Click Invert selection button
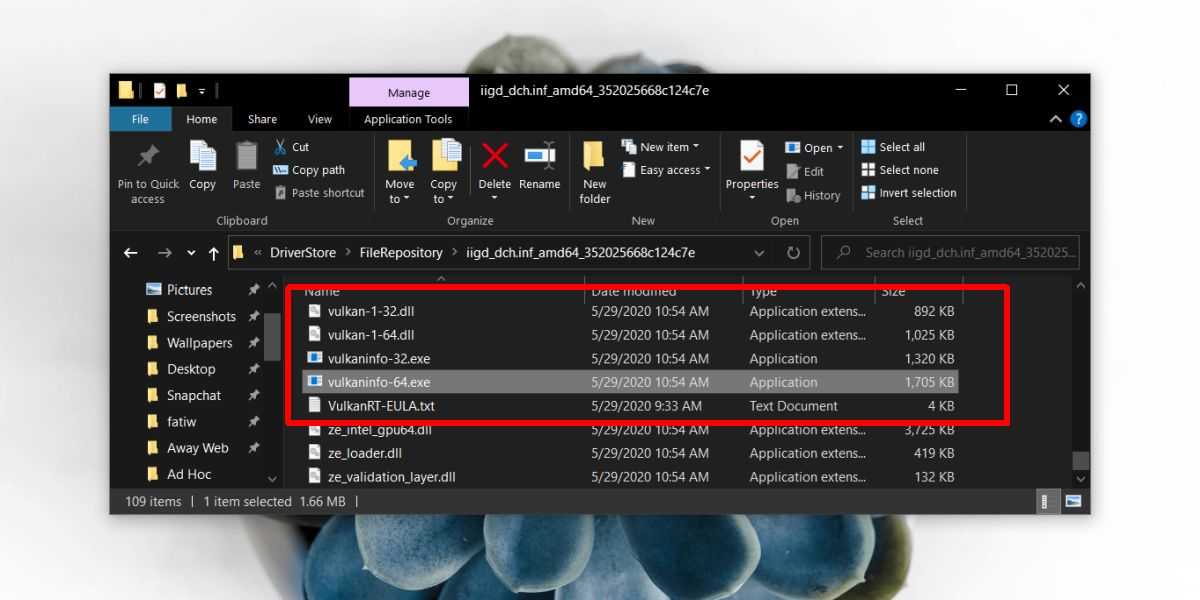1200x600 pixels. coord(908,193)
